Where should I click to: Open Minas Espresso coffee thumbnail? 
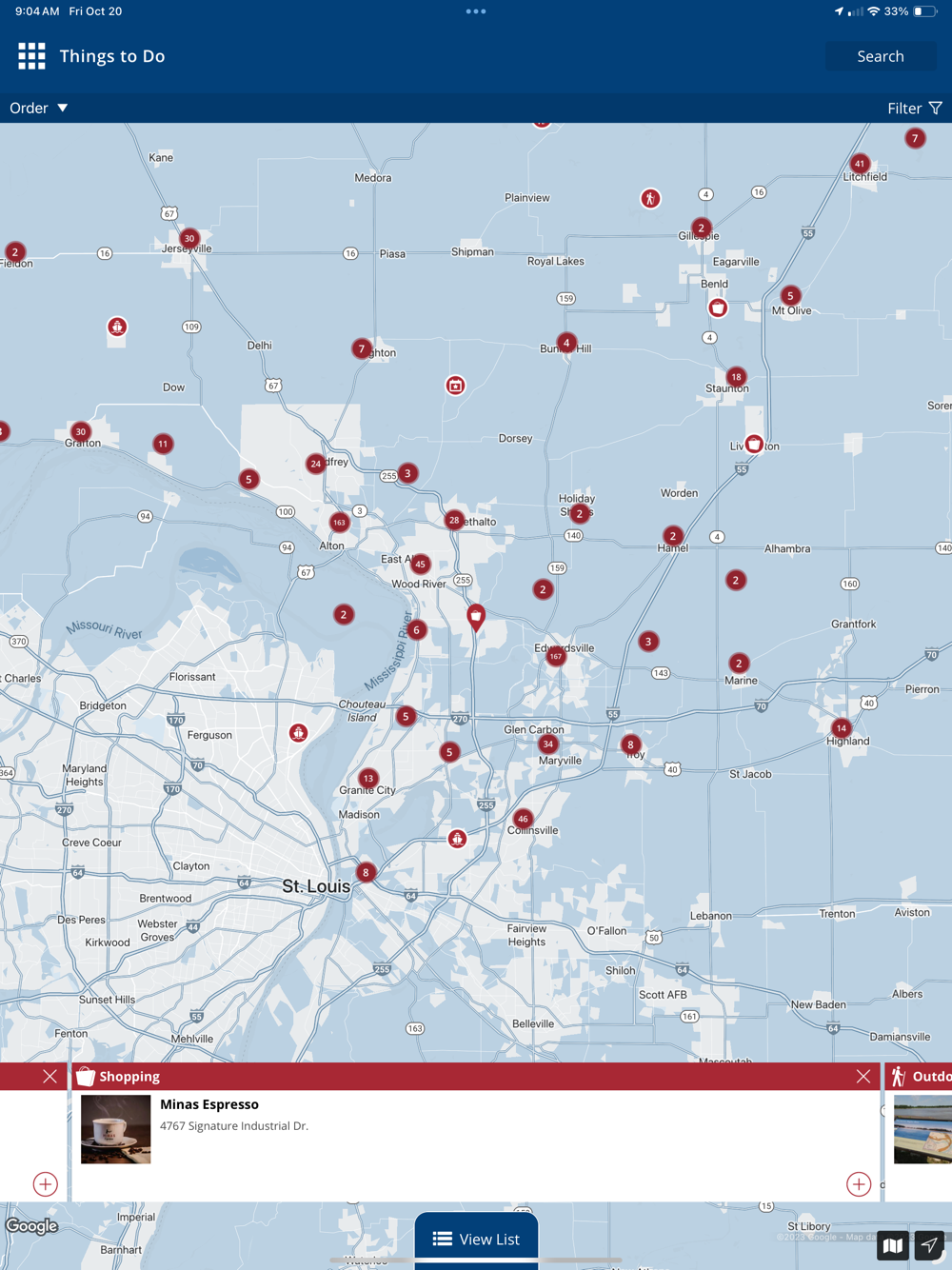click(116, 1129)
